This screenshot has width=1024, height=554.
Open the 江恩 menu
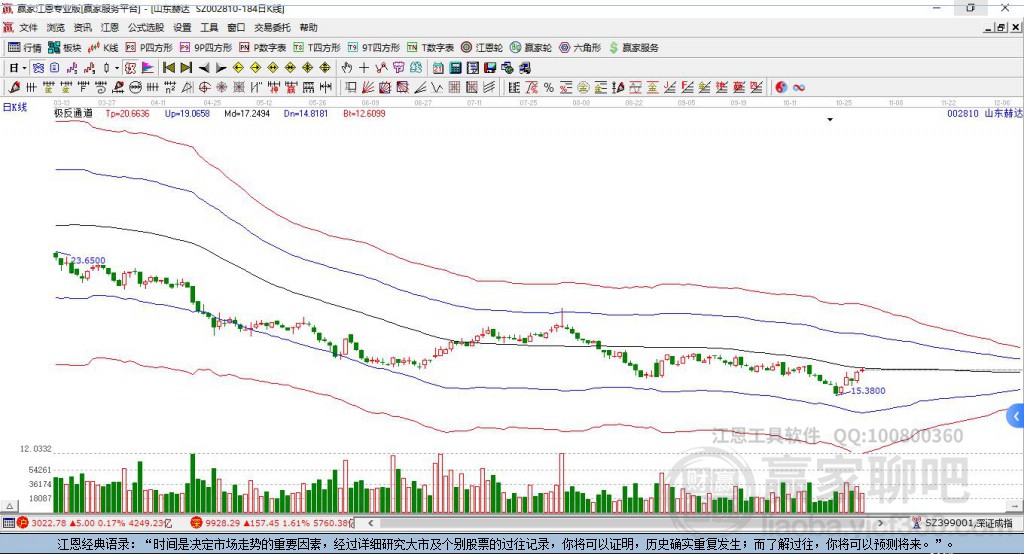(x=109, y=28)
